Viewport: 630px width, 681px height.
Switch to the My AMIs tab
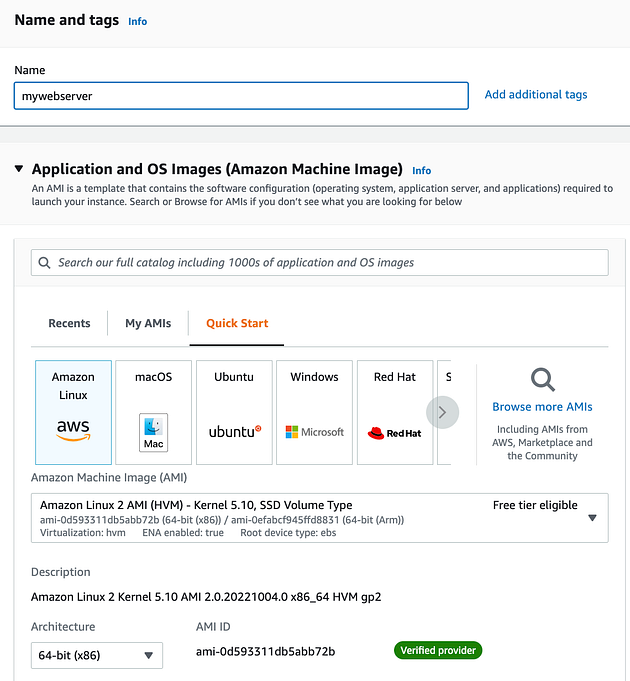[x=148, y=323]
